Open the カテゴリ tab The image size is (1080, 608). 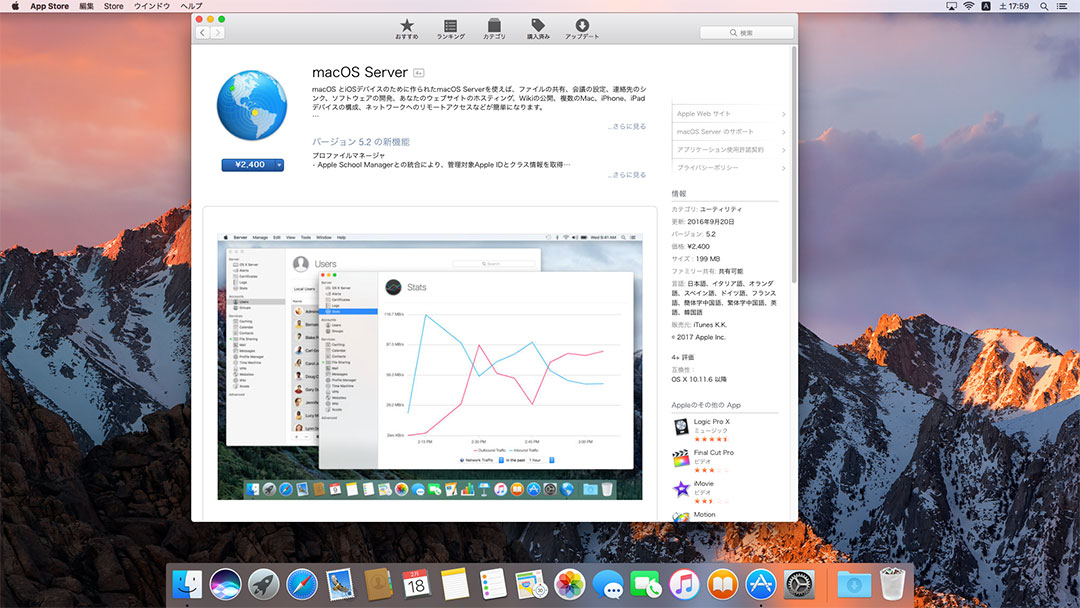click(494, 29)
